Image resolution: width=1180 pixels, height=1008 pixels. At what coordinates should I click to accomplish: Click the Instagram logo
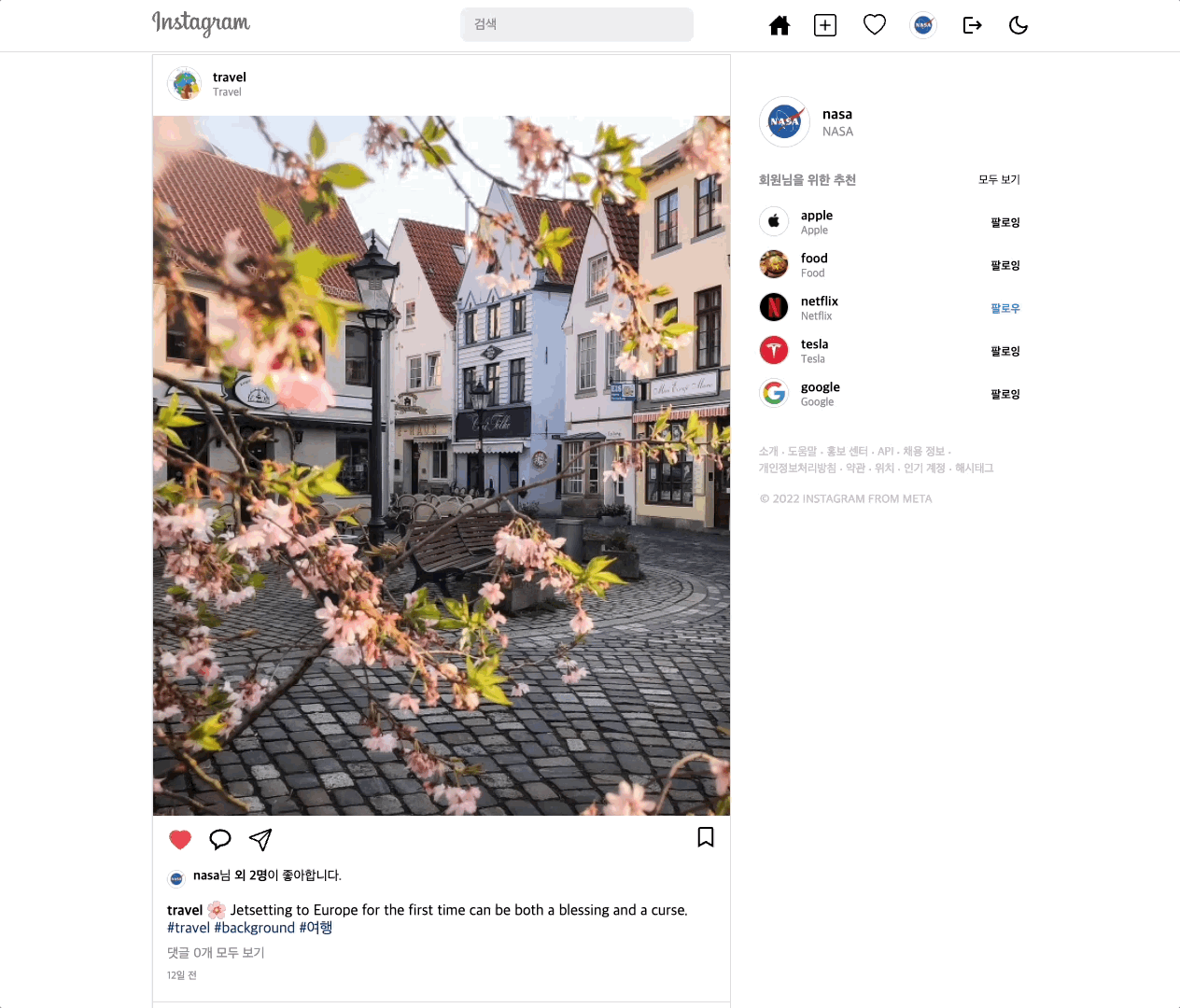(201, 23)
